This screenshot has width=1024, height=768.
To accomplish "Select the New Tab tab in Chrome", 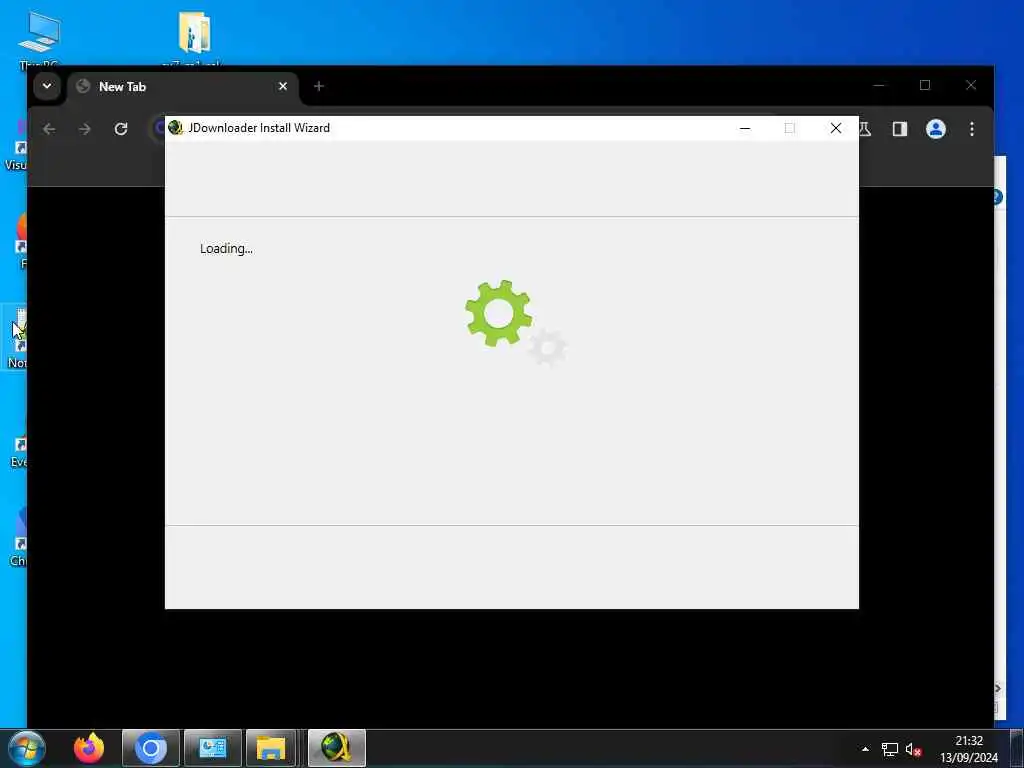I will tap(183, 86).
